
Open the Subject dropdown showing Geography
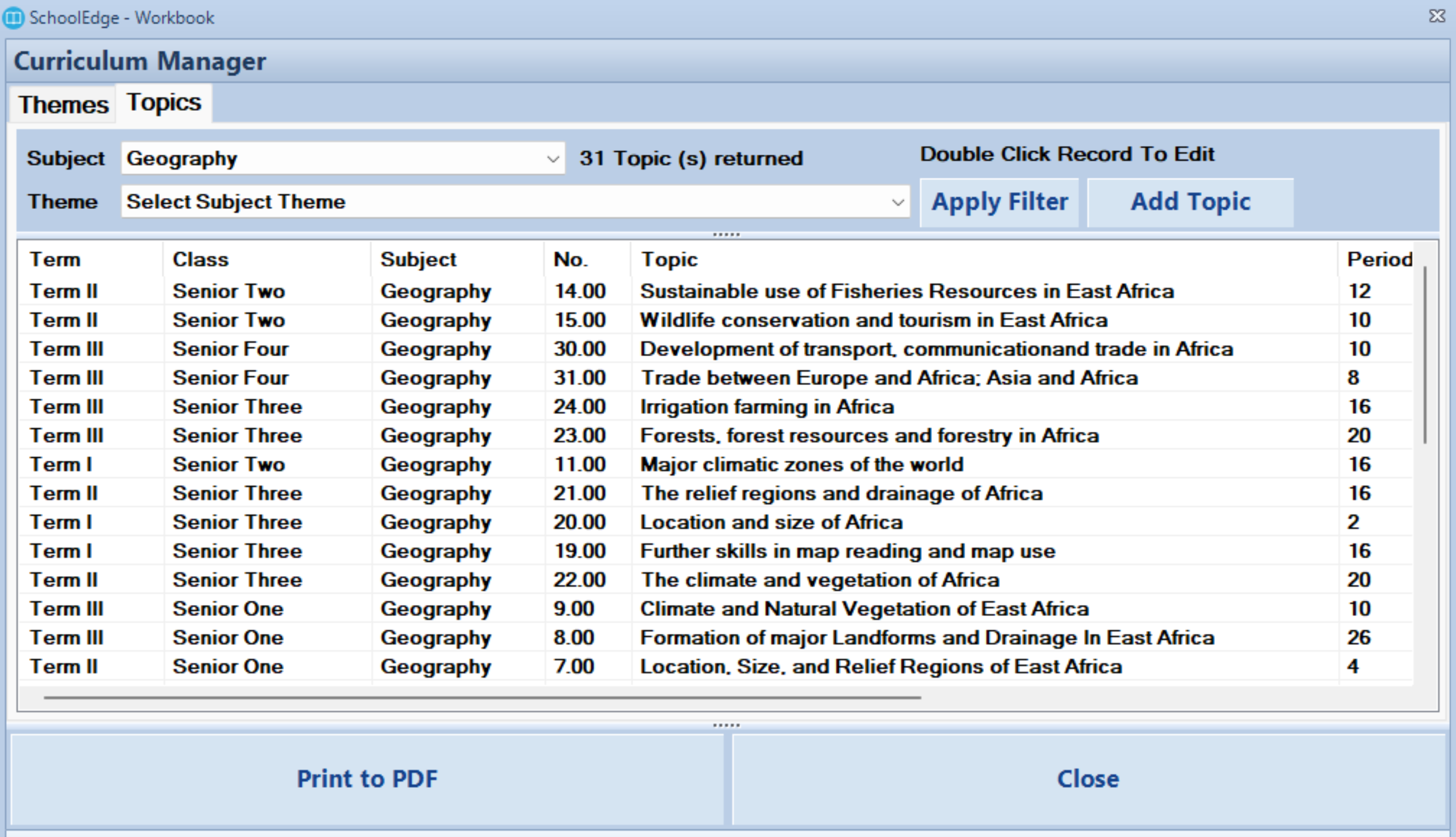[552, 159]
